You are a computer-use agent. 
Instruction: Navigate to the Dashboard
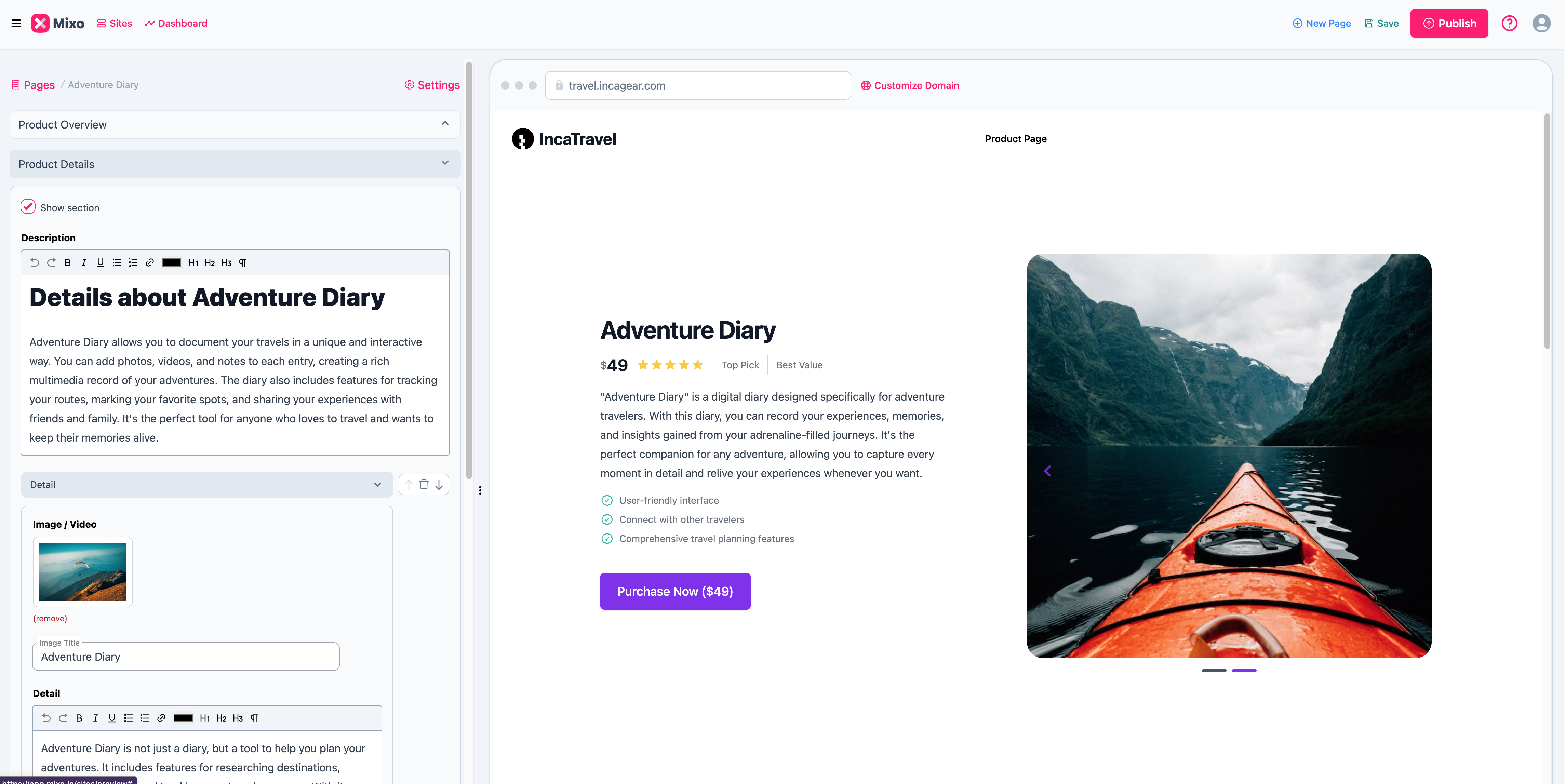pos(176,23)
